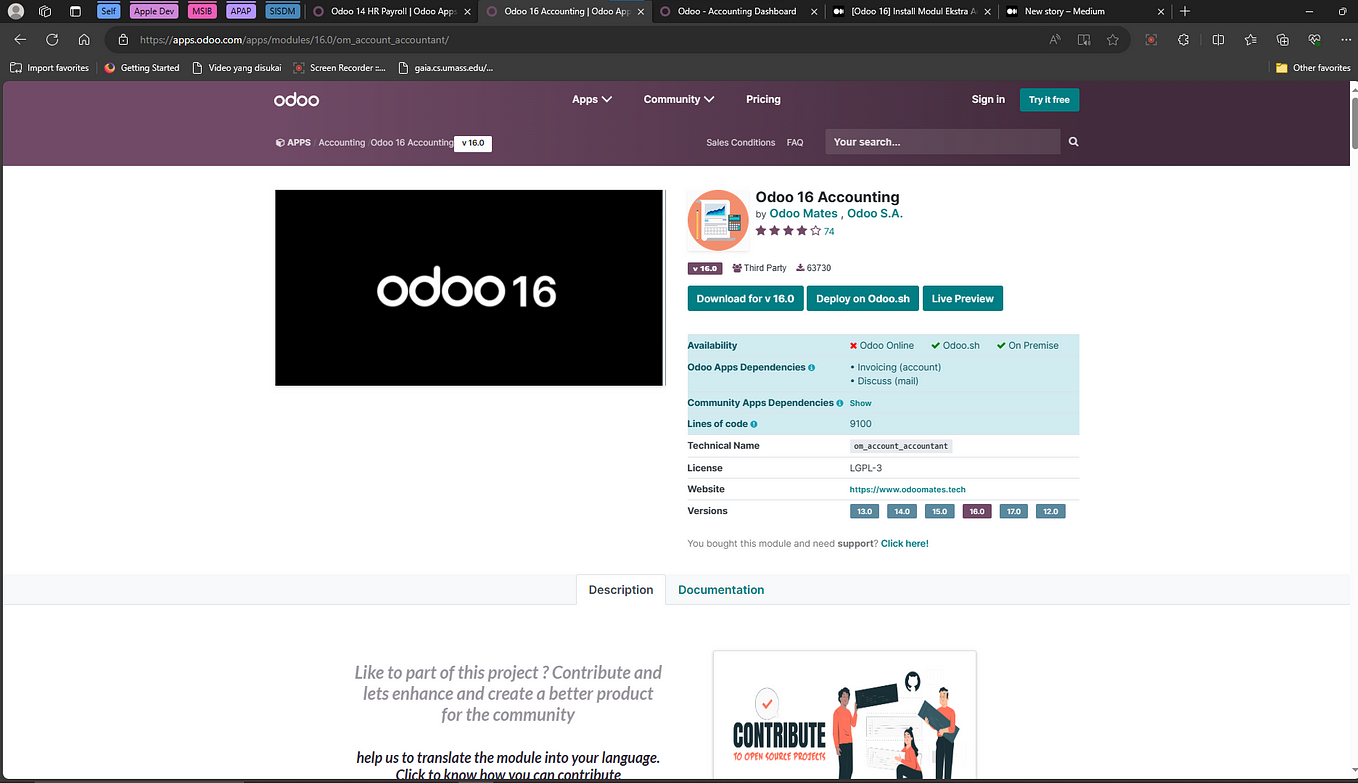This screenshot has height=783, width=1358.
Task: Start Read aloud from the address bar
Action: click(1055, 40)
